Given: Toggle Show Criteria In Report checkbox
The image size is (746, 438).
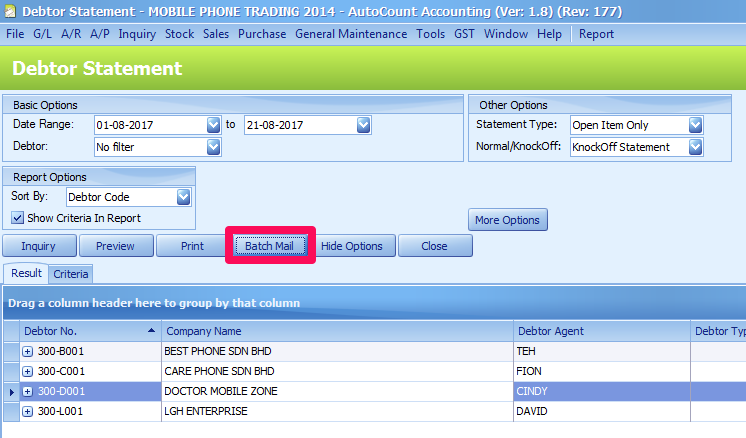Looking at the screenshot, I should tap(18, 218).
